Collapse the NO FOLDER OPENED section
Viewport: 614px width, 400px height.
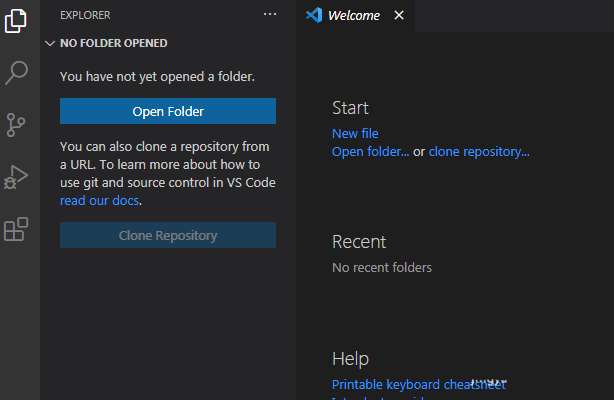point(50,44)
